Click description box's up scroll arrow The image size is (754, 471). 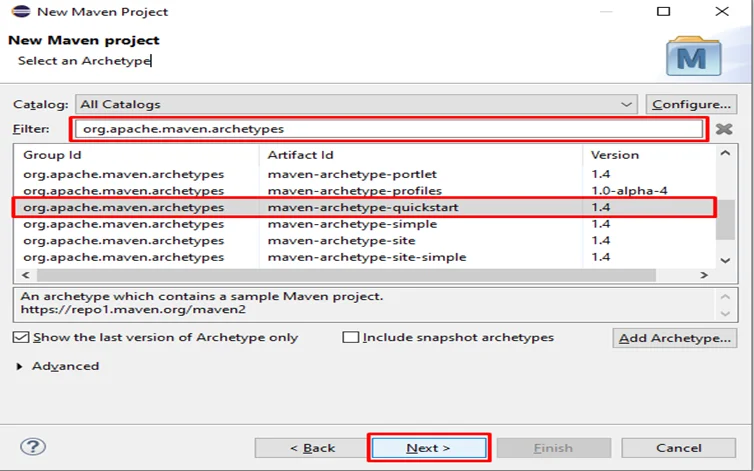pos(725,297)
